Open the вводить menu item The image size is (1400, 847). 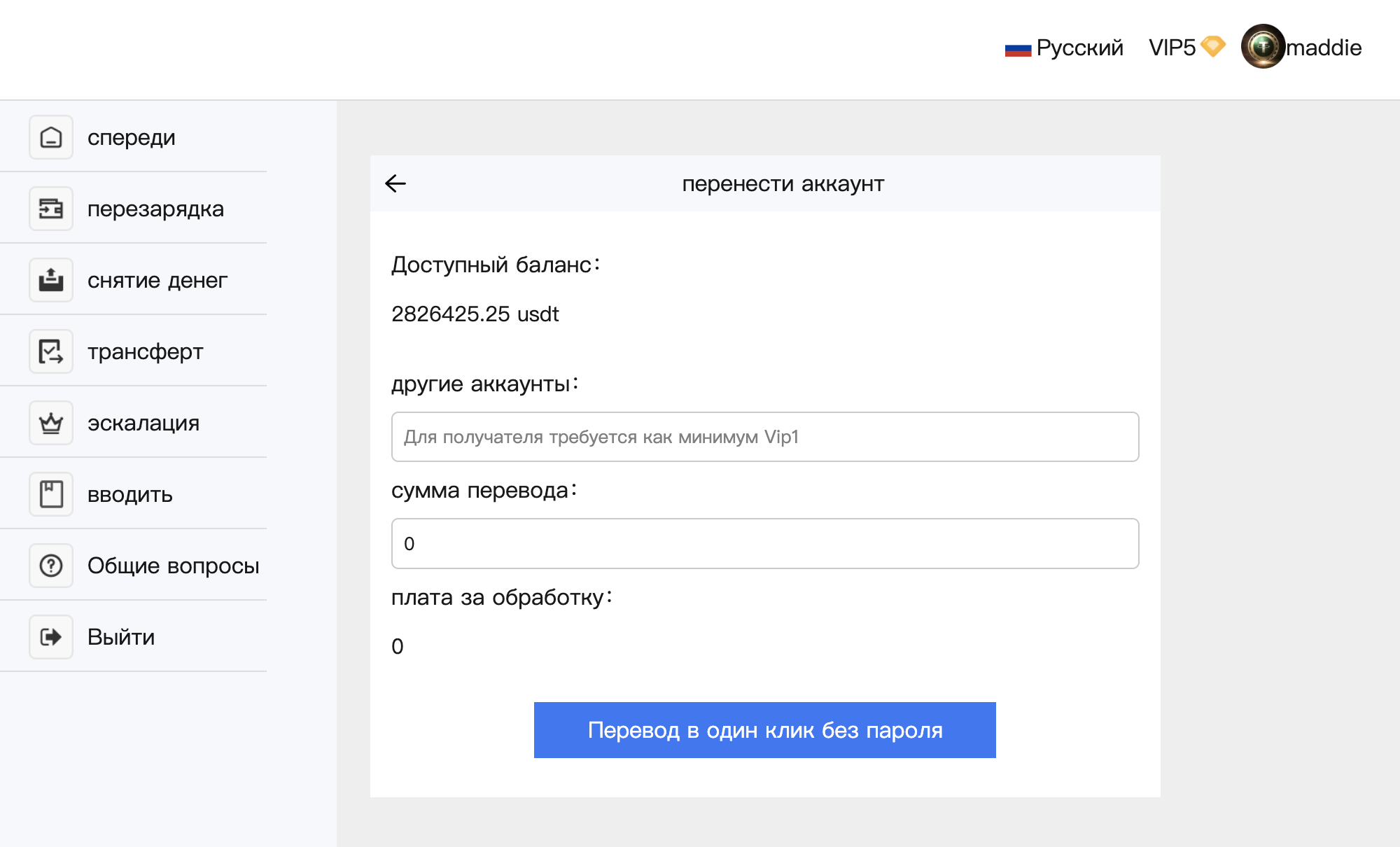[x=134, y=494]
